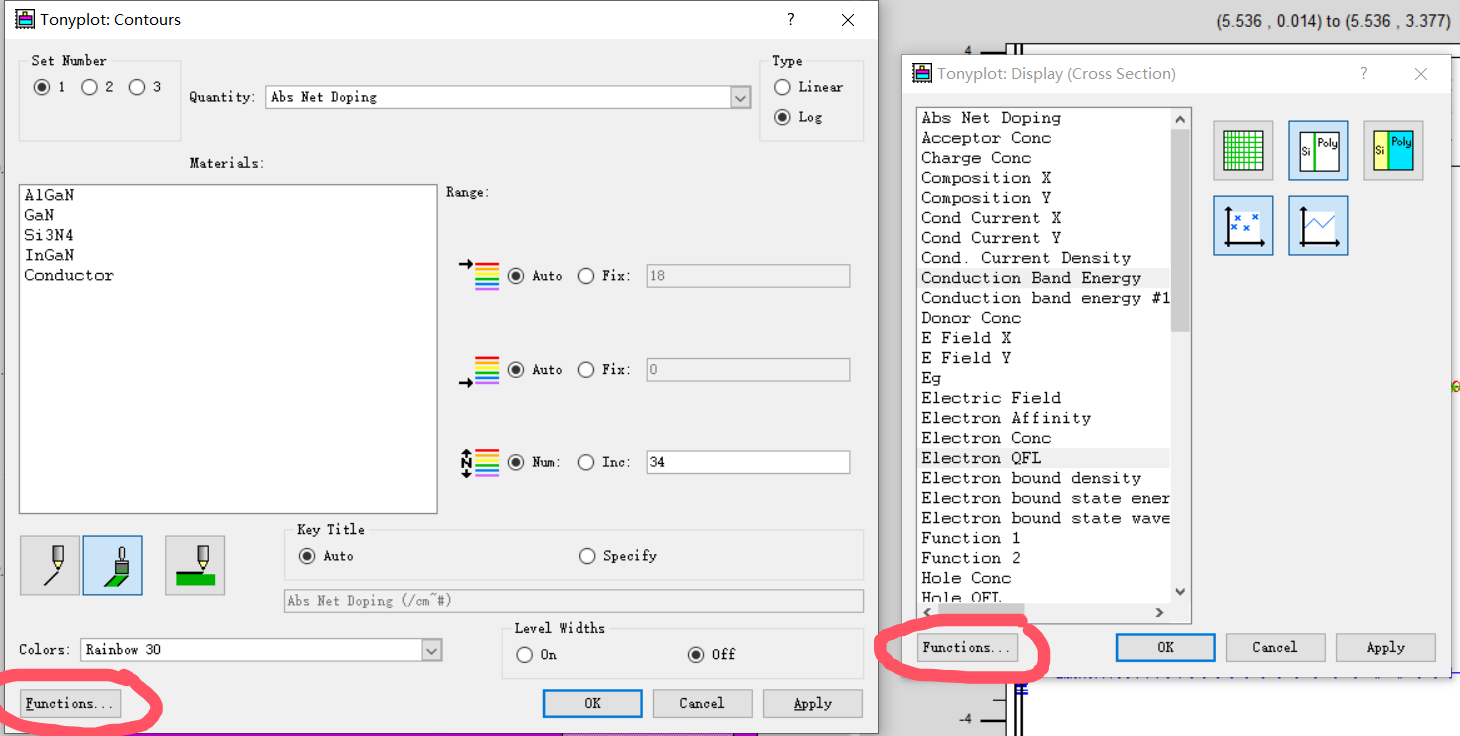1460x736 pixels.
Task: Select the Si/Poly region outline icon
Action: tap(1317, 150)
